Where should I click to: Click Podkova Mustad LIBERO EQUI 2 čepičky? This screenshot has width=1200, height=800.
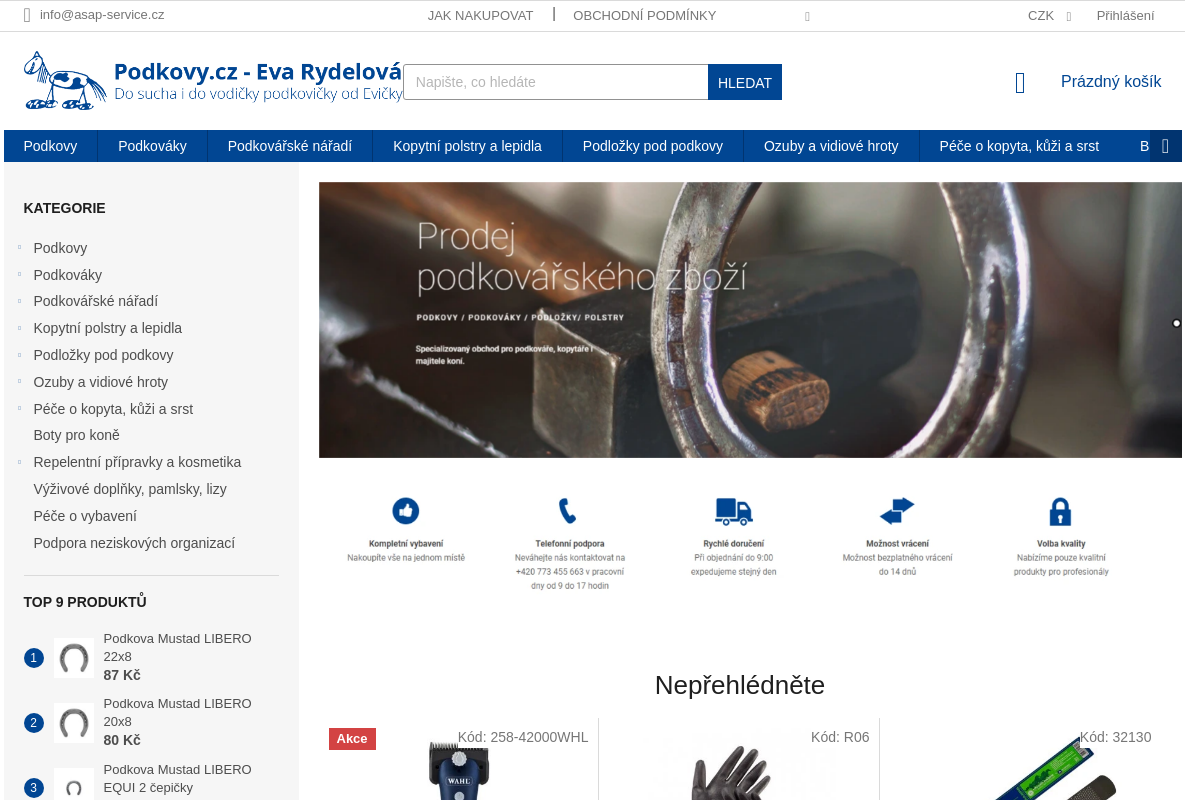coord(177,779)
